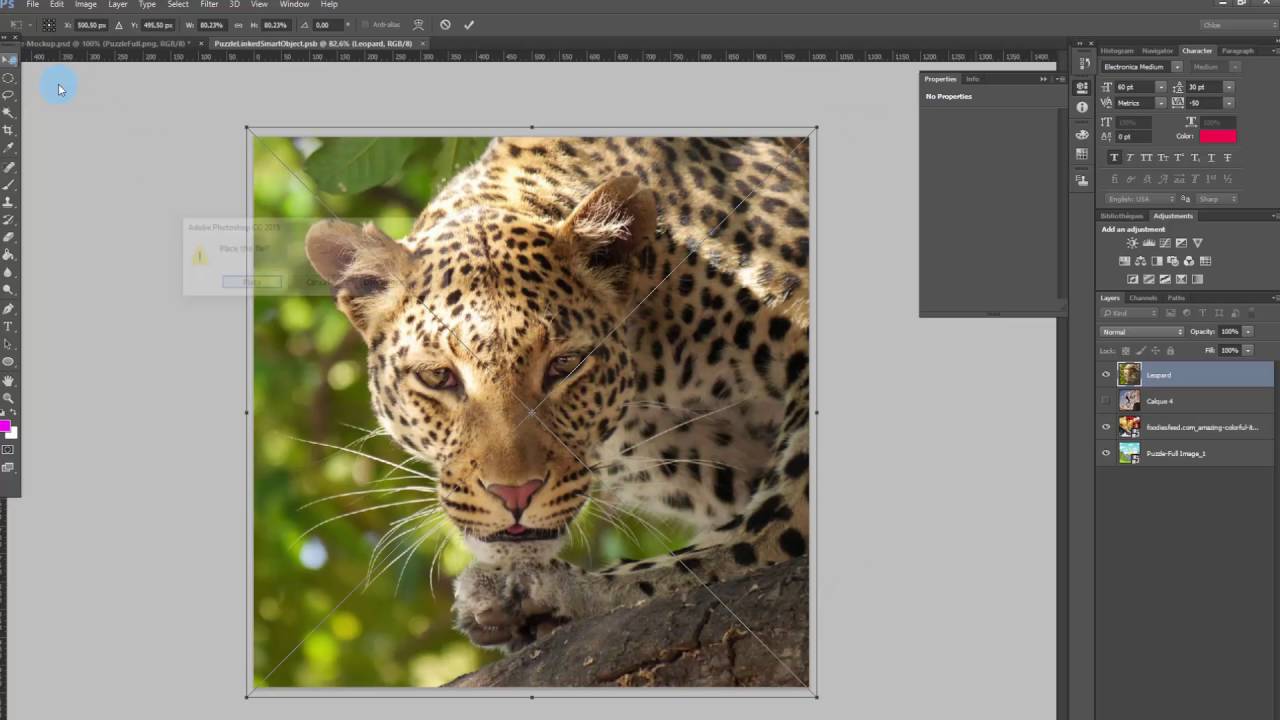The image size is (1280, 720).
Task: Select the Eyedropper tool
Action: (8, 148)
